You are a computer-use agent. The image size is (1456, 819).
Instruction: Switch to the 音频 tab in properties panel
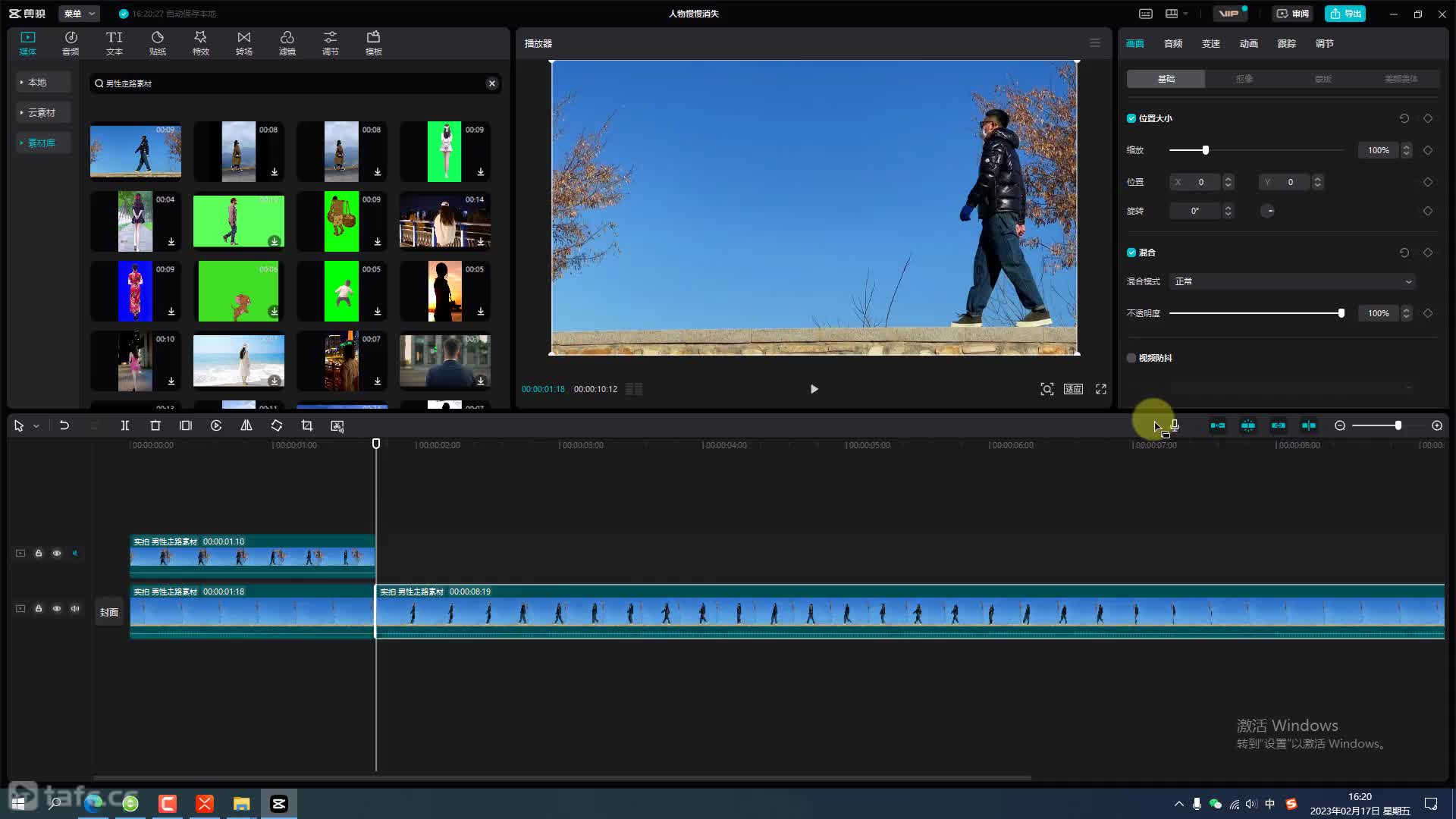click(x=1173, y=44)
